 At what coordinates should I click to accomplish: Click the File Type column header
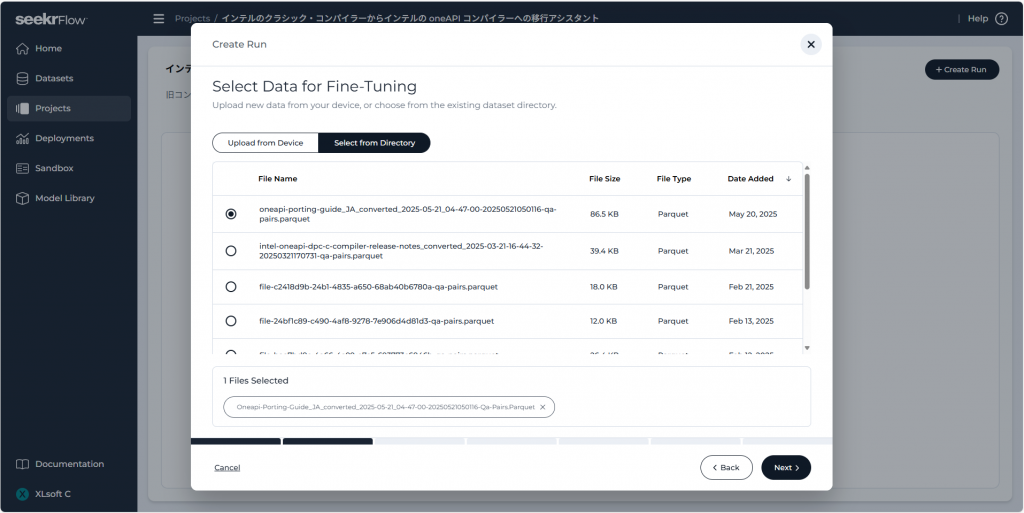[x=674, y=179]
